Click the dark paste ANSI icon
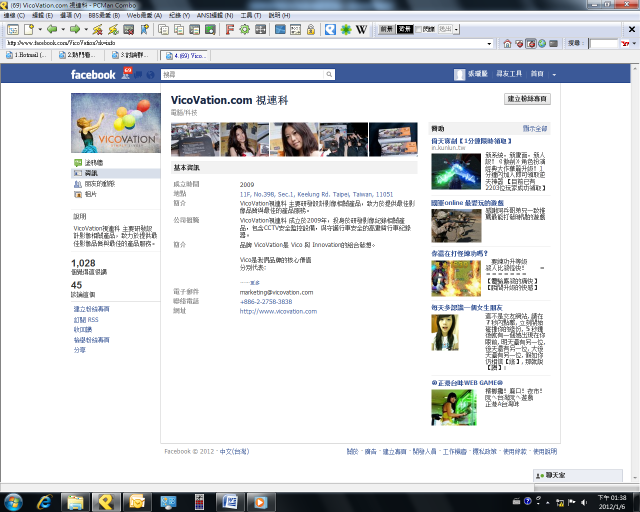The image size is (640, 512). click(x=210, y=29)
